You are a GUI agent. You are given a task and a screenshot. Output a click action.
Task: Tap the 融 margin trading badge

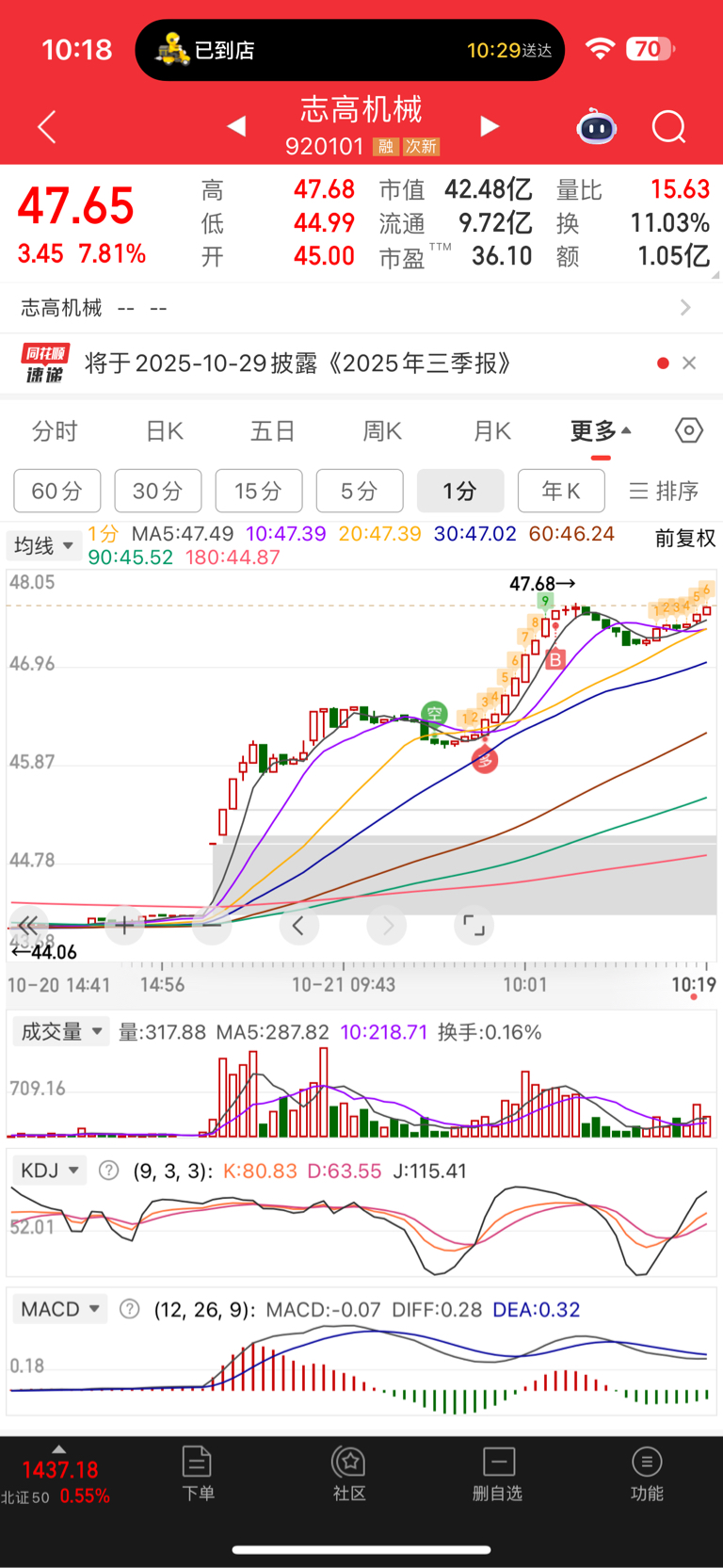pos(385,147)
